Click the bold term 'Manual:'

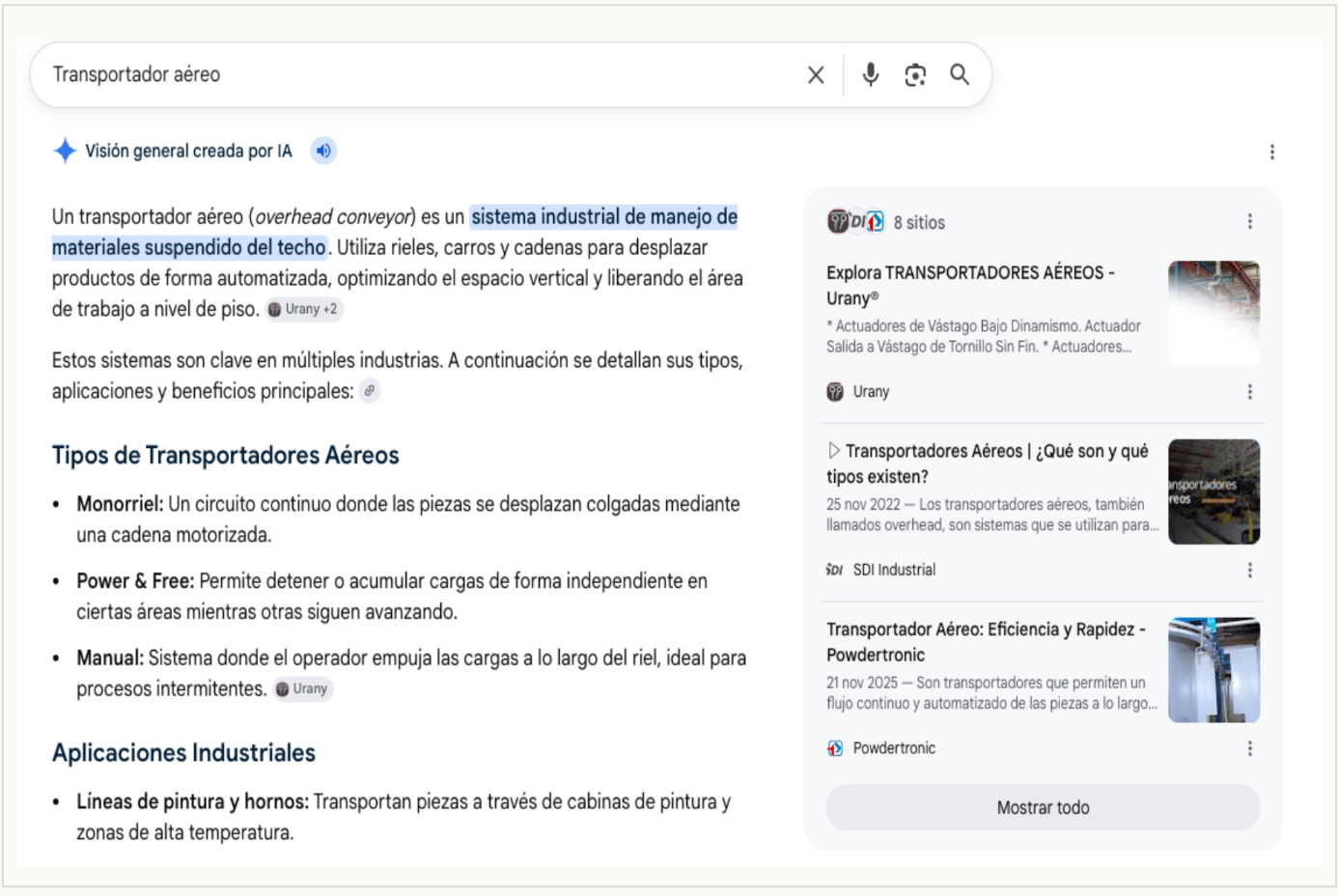click(110, 658)
